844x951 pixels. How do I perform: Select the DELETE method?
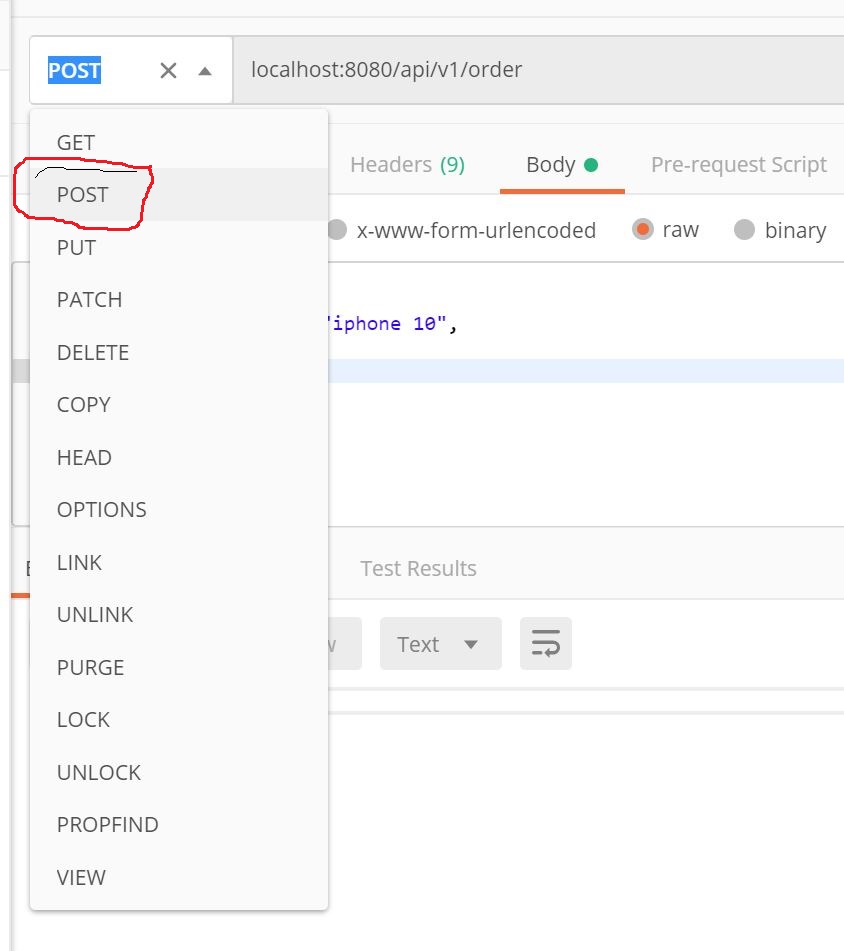92,352
